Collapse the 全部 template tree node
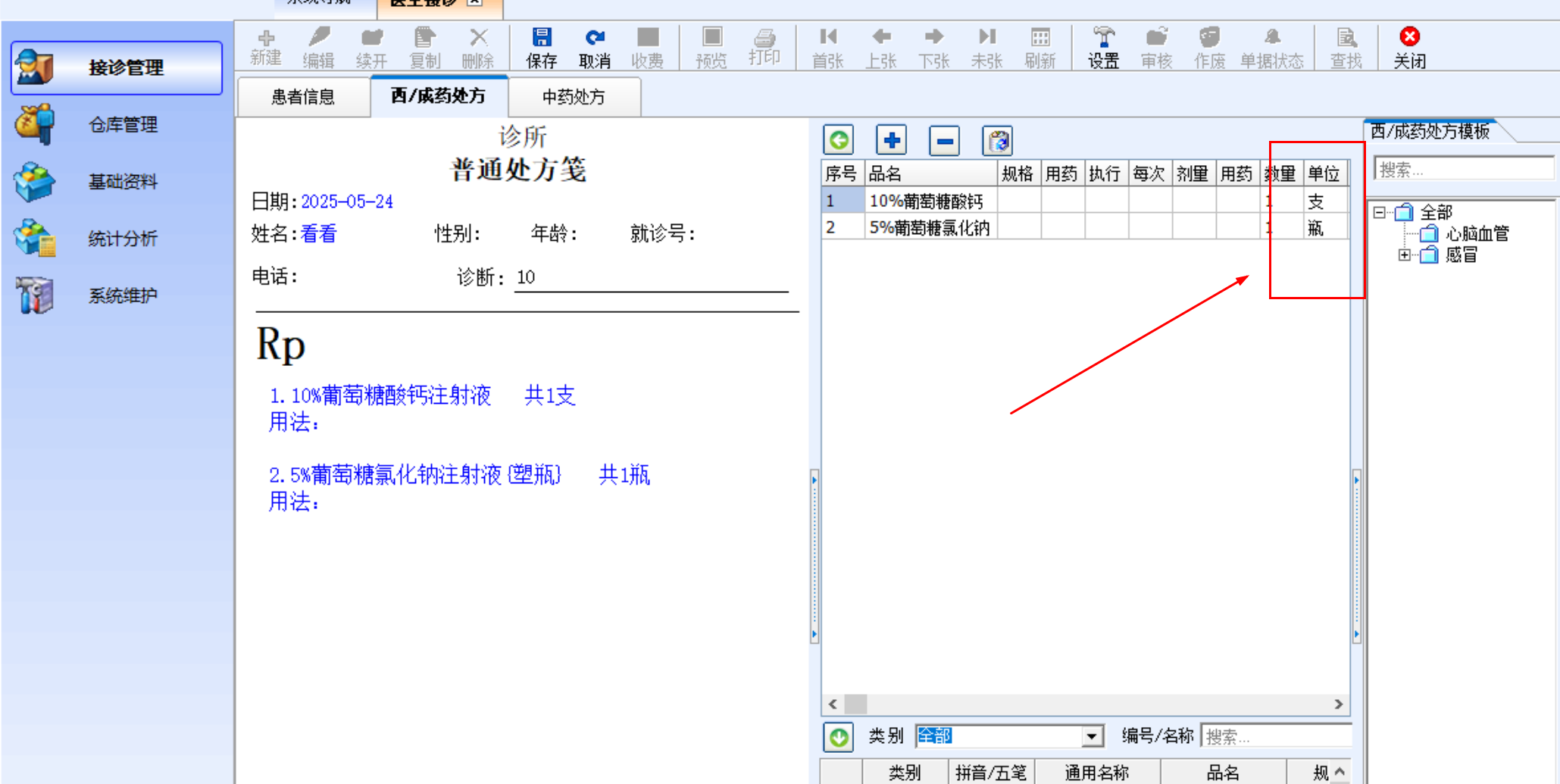This screenshot has width=1560, height=784. point(1380,213)
